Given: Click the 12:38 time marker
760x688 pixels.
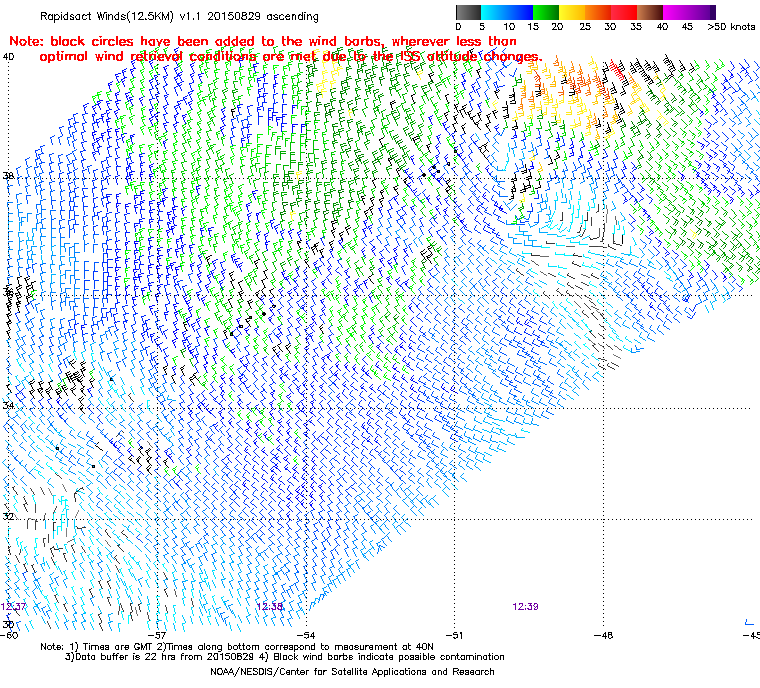Looking at the screenshot, I should [270, 607].
